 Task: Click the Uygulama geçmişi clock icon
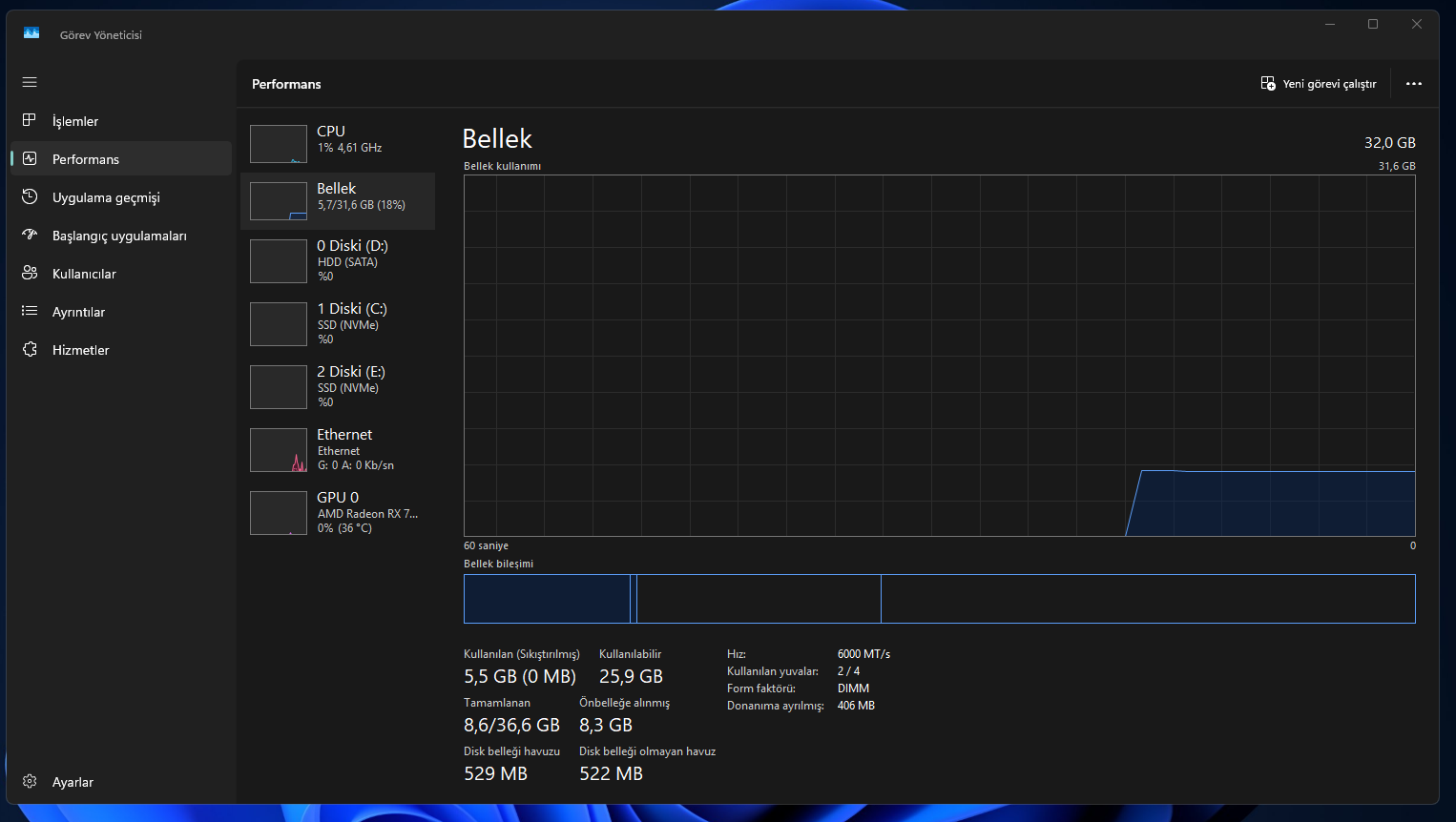coord(30,196)
